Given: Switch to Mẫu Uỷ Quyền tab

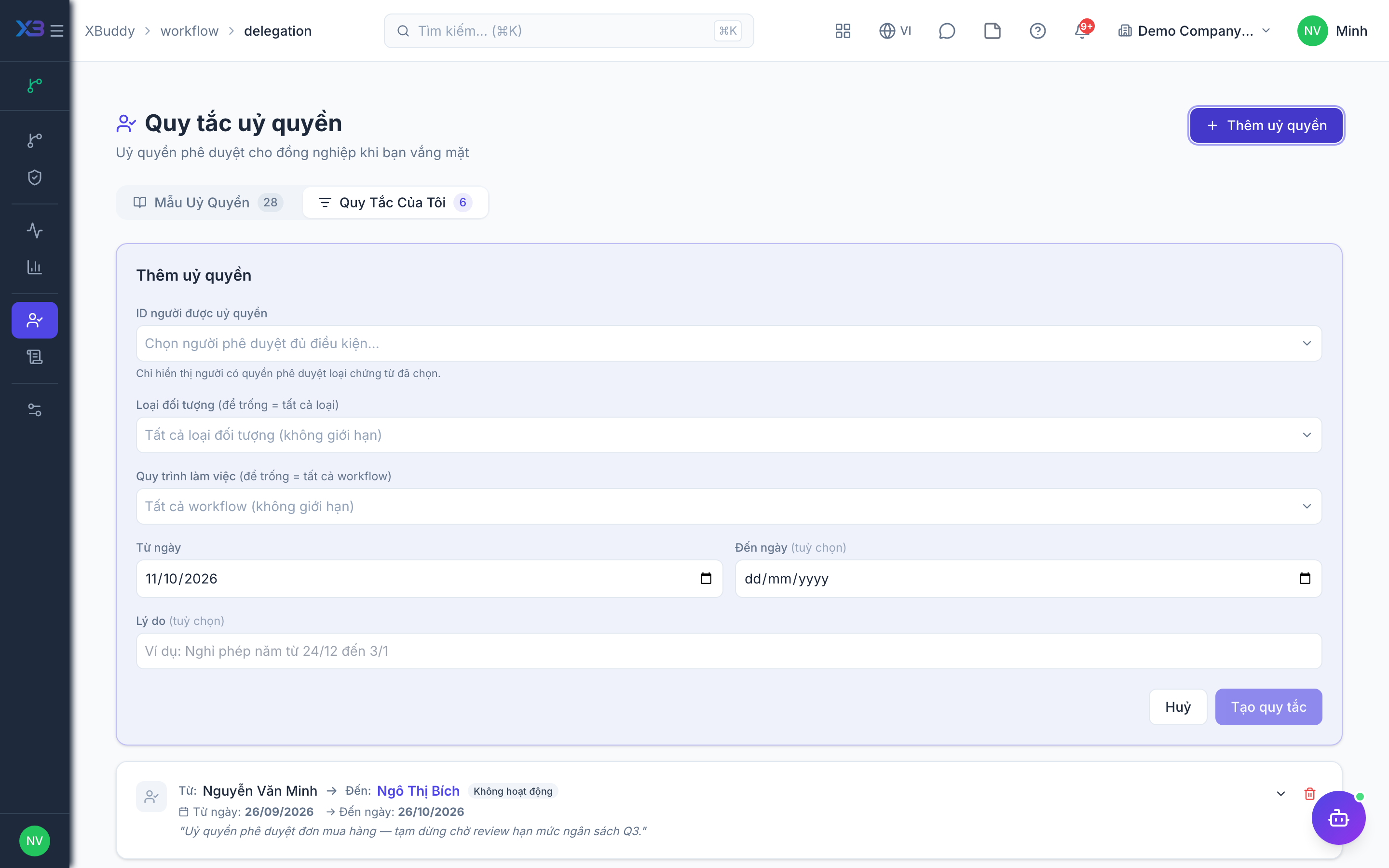Looking at the screenshot, I should coord(209,203).
